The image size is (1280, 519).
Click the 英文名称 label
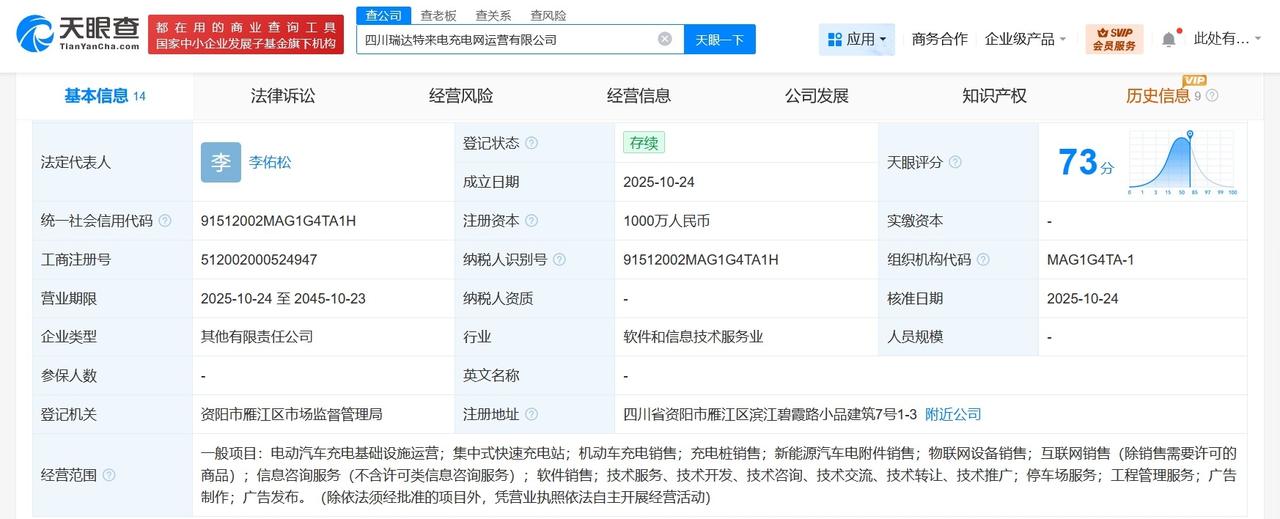tap(491, 376)
